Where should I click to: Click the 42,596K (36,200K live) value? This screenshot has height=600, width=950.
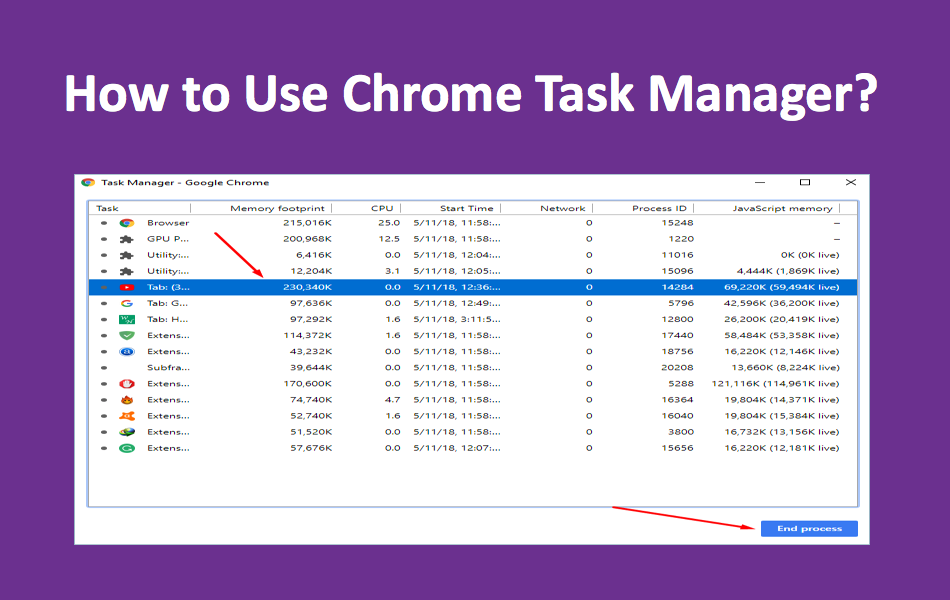click(782, 303)
